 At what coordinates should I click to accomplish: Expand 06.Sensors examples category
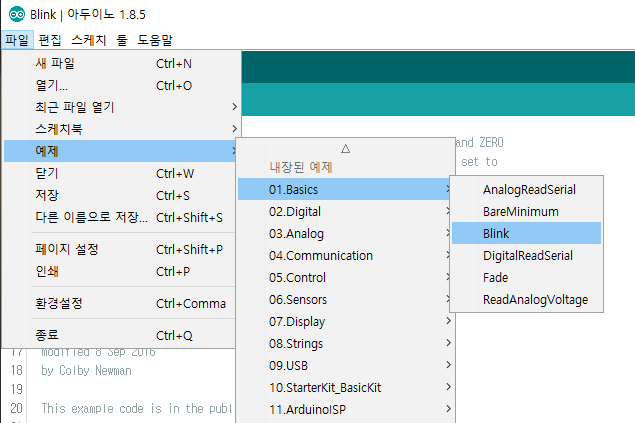[345, 300]
